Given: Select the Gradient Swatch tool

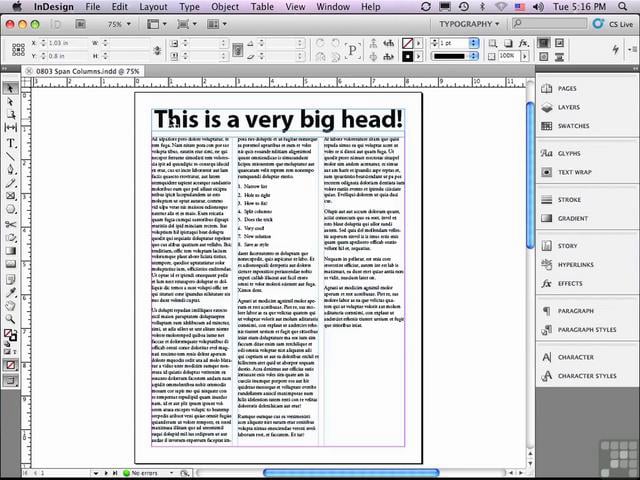Looking at the screenshot, I should pos(10,251).
